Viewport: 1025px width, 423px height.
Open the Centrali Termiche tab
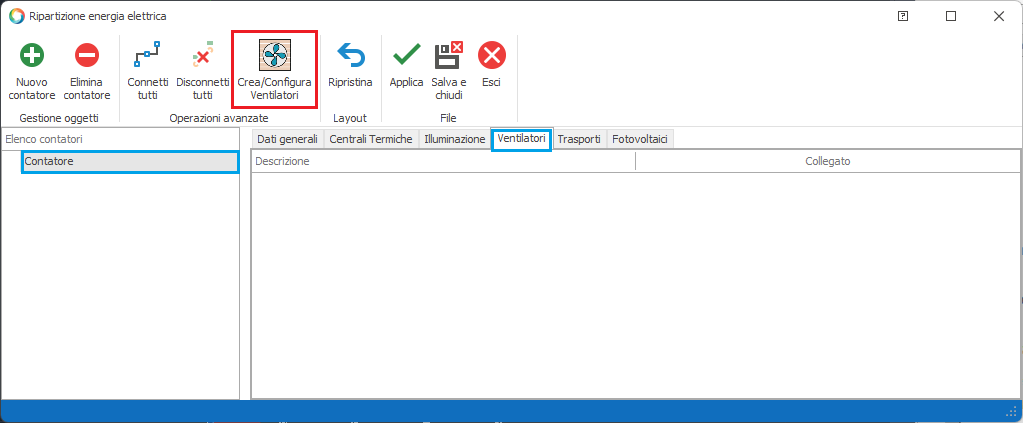click(370, 140)
